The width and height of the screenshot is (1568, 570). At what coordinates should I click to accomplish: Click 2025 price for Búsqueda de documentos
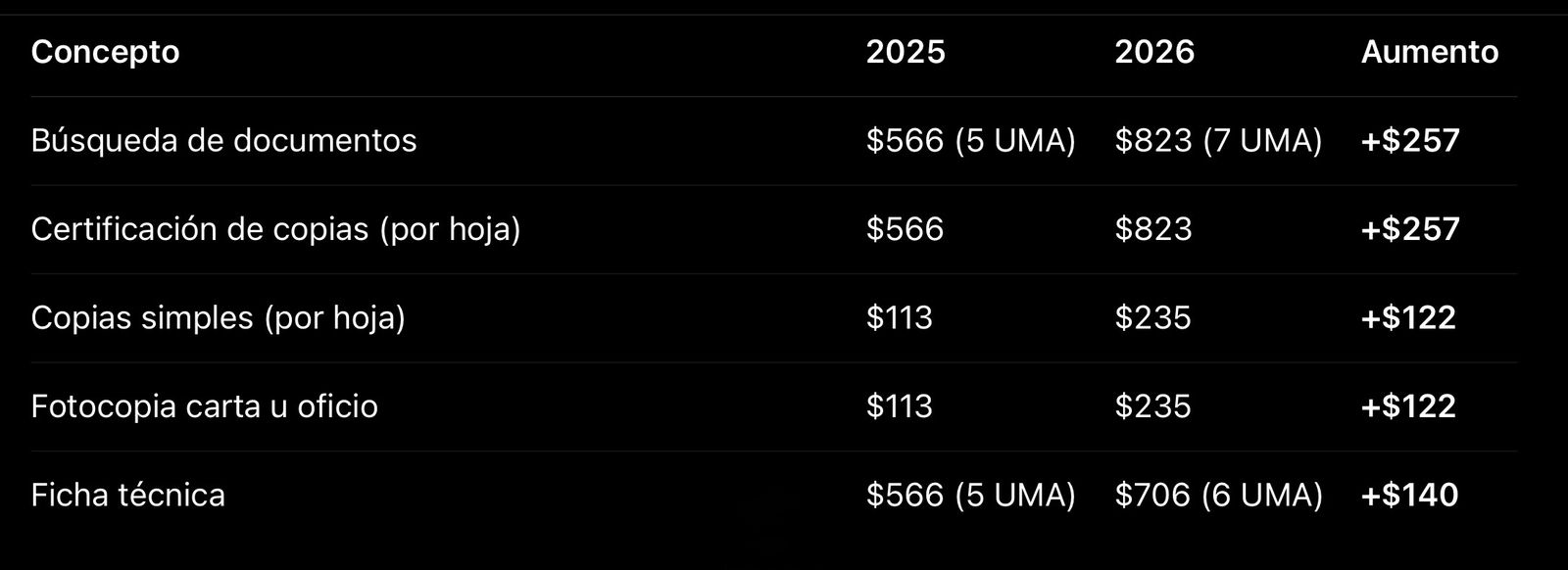(x=970, y=141)
